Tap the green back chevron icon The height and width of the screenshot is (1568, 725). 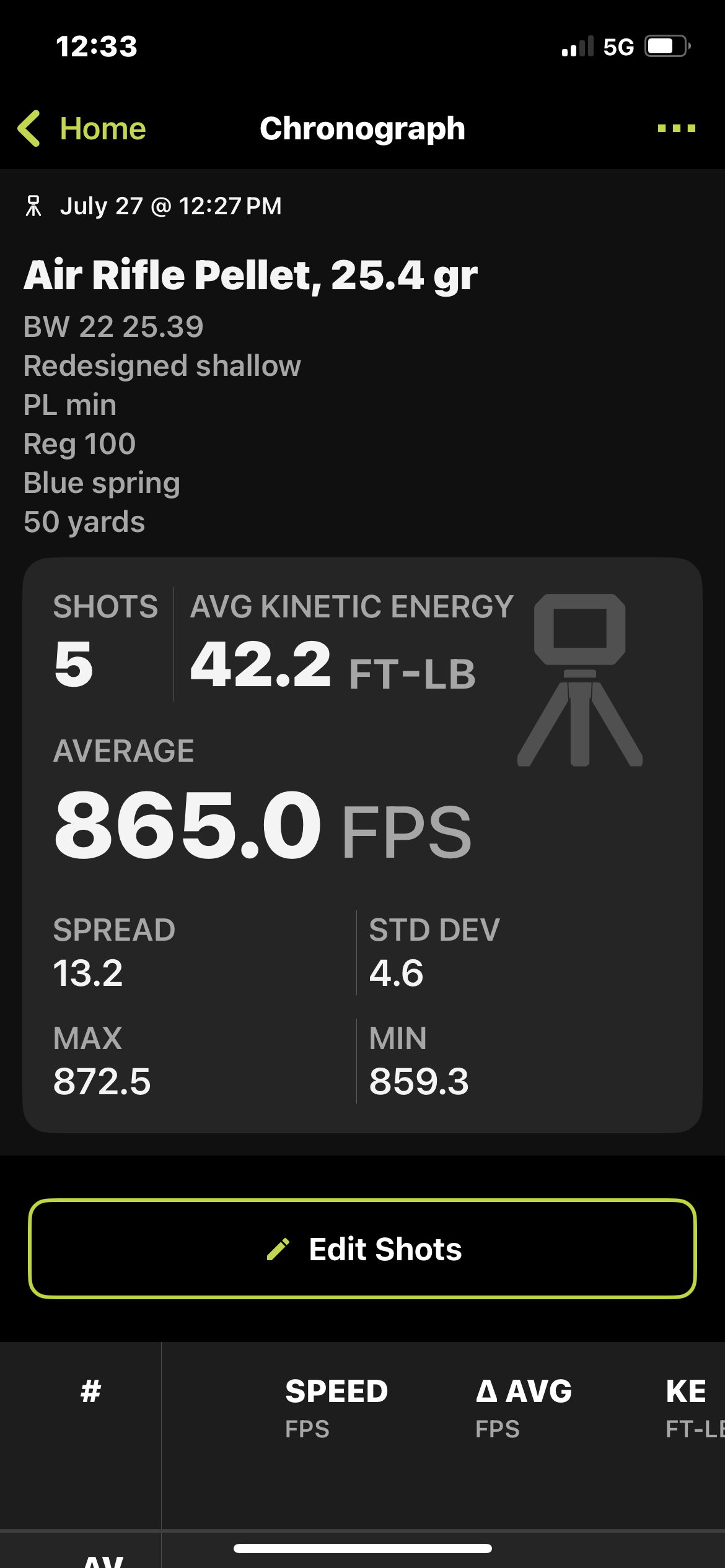click(x=29, y=129)
